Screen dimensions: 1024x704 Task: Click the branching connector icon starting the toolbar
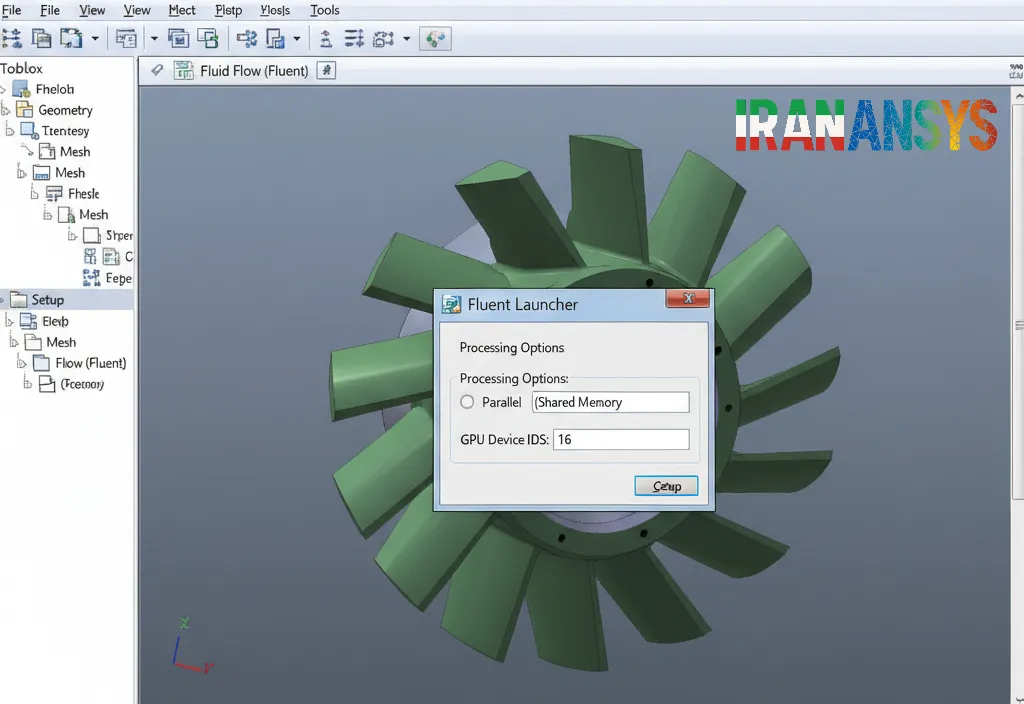tap(11, 39)
